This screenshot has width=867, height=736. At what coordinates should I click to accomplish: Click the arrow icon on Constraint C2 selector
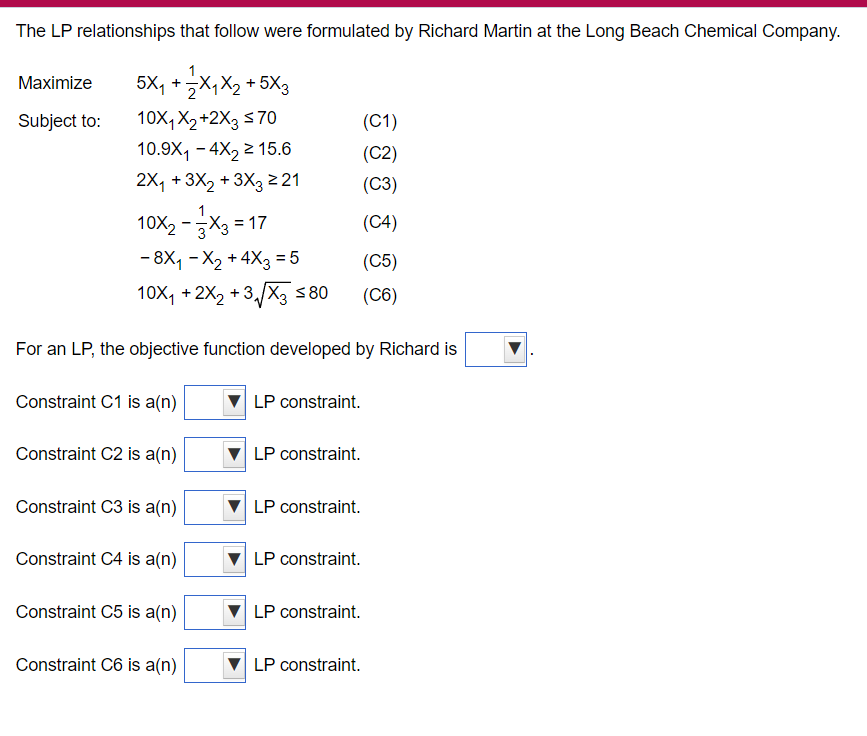coord(233,454)
